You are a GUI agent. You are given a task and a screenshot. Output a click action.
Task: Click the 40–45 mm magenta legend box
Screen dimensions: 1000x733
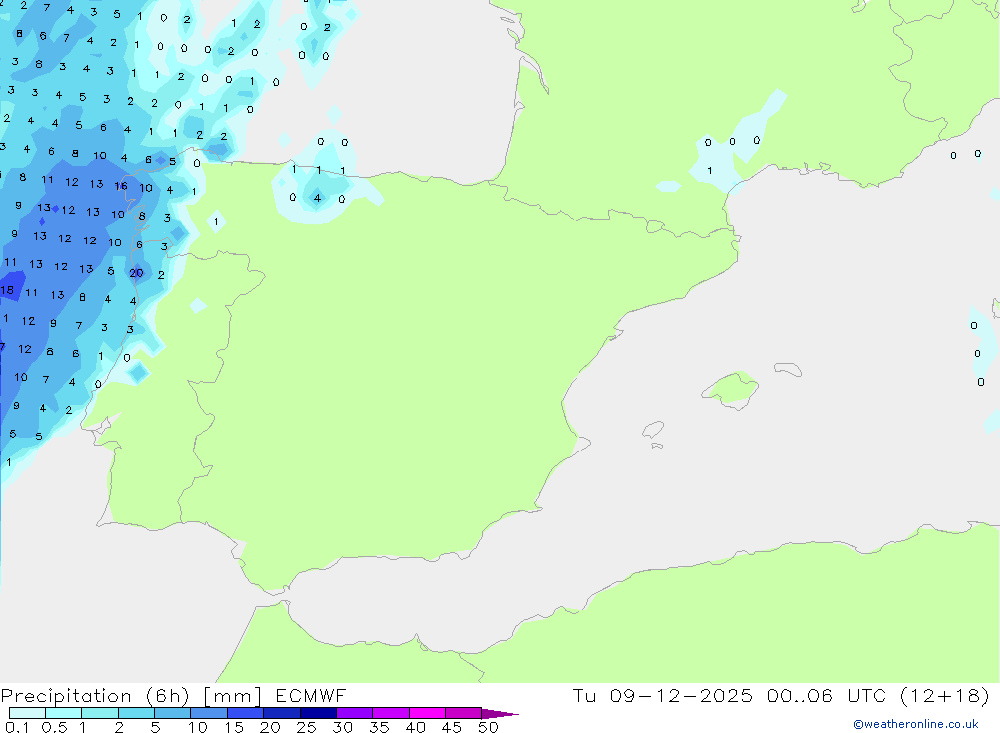tap(427, 713)
